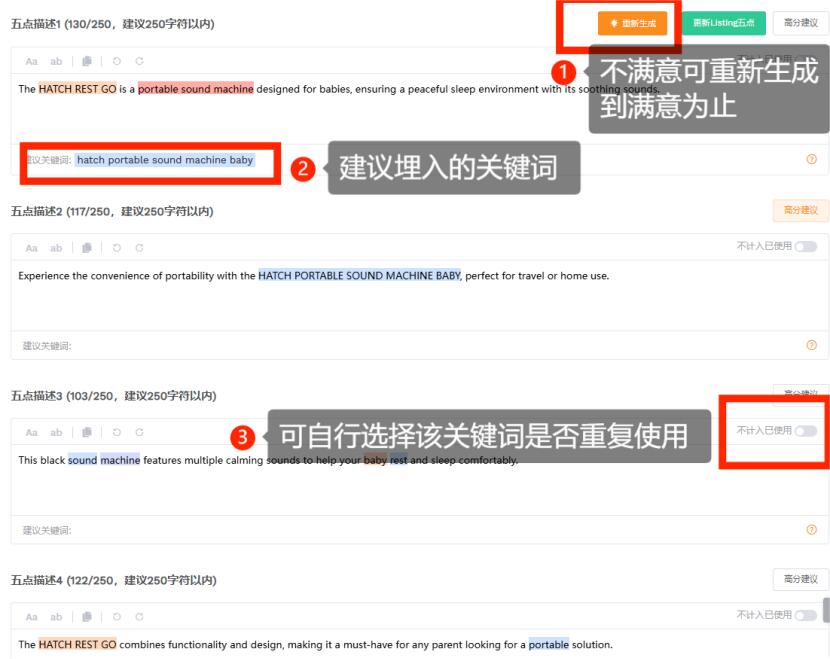Open the help icon in 五点描述1 keyword row
Screen dimensions: 830x659
pyautogui.click(x=811, y=159)
